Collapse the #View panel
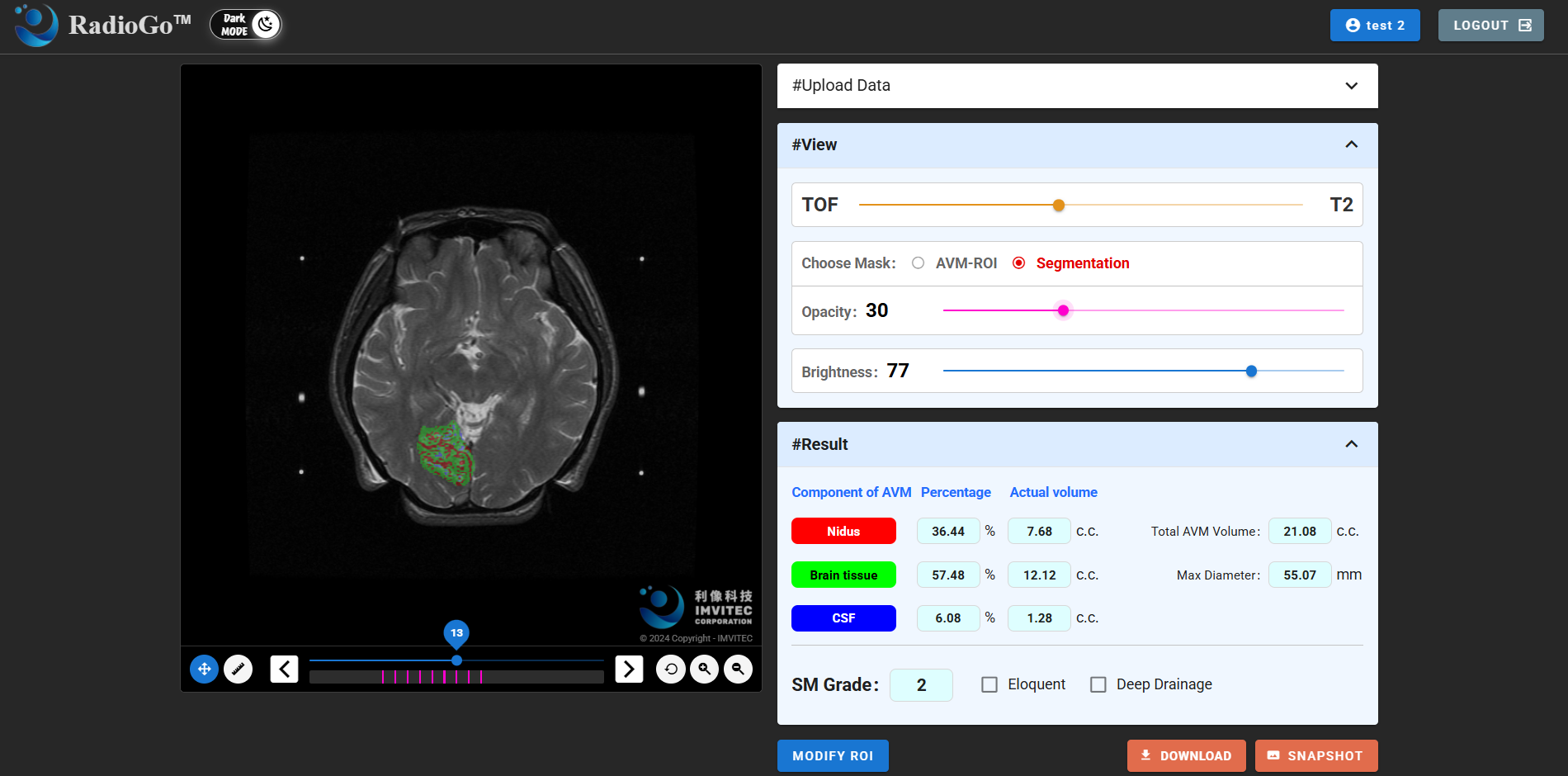 1078,145
